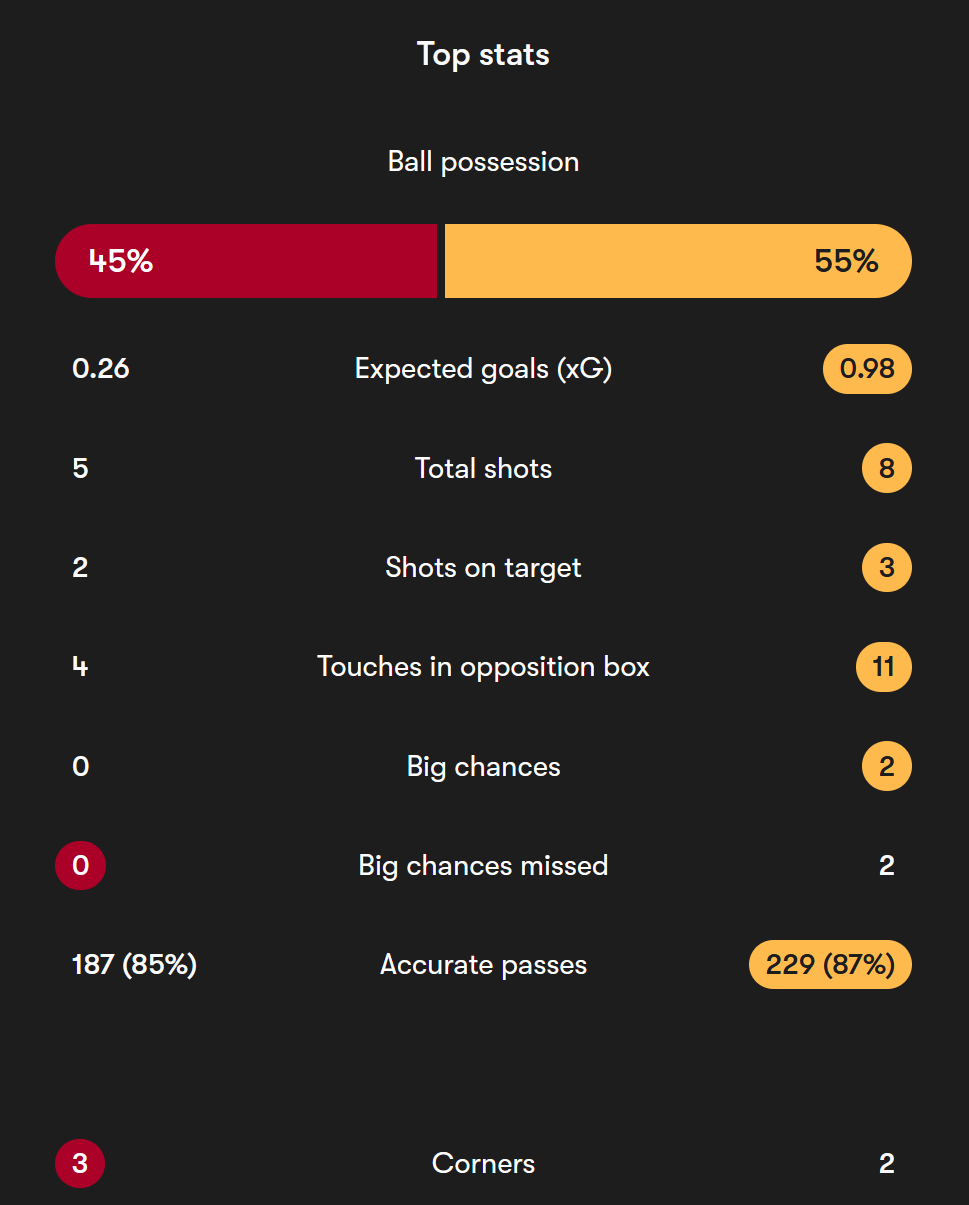969x1205 pixels.
Task: Click the Accurate passes label
Action: click(483, 965)
